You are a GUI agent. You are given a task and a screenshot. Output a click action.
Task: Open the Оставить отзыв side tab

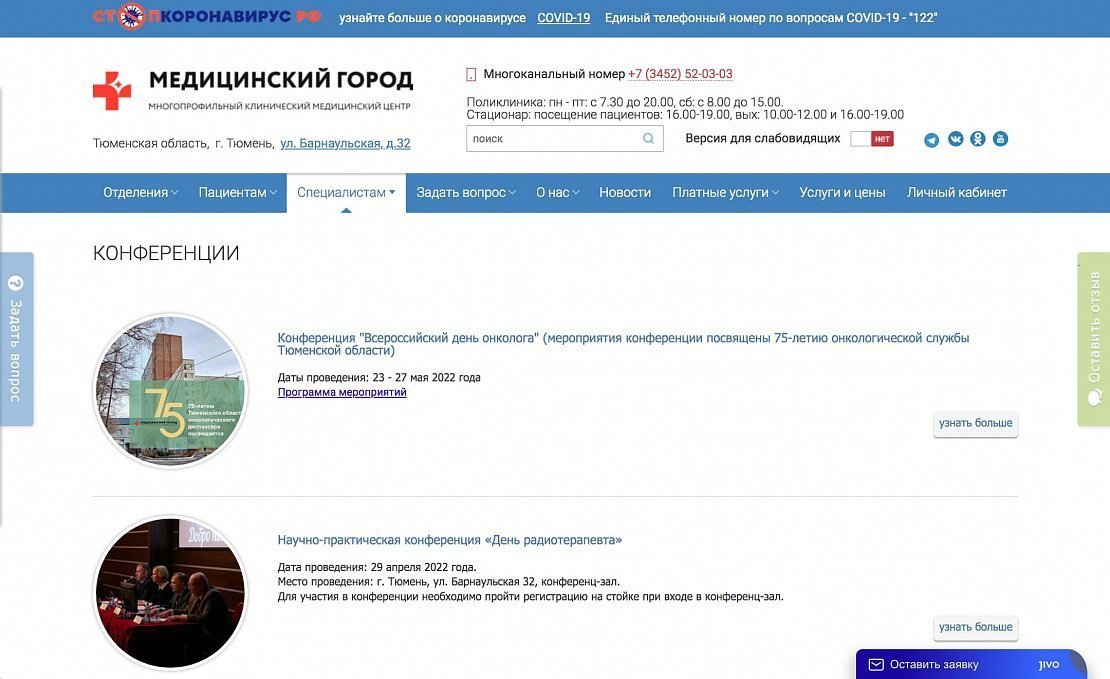click(1094, 339)
